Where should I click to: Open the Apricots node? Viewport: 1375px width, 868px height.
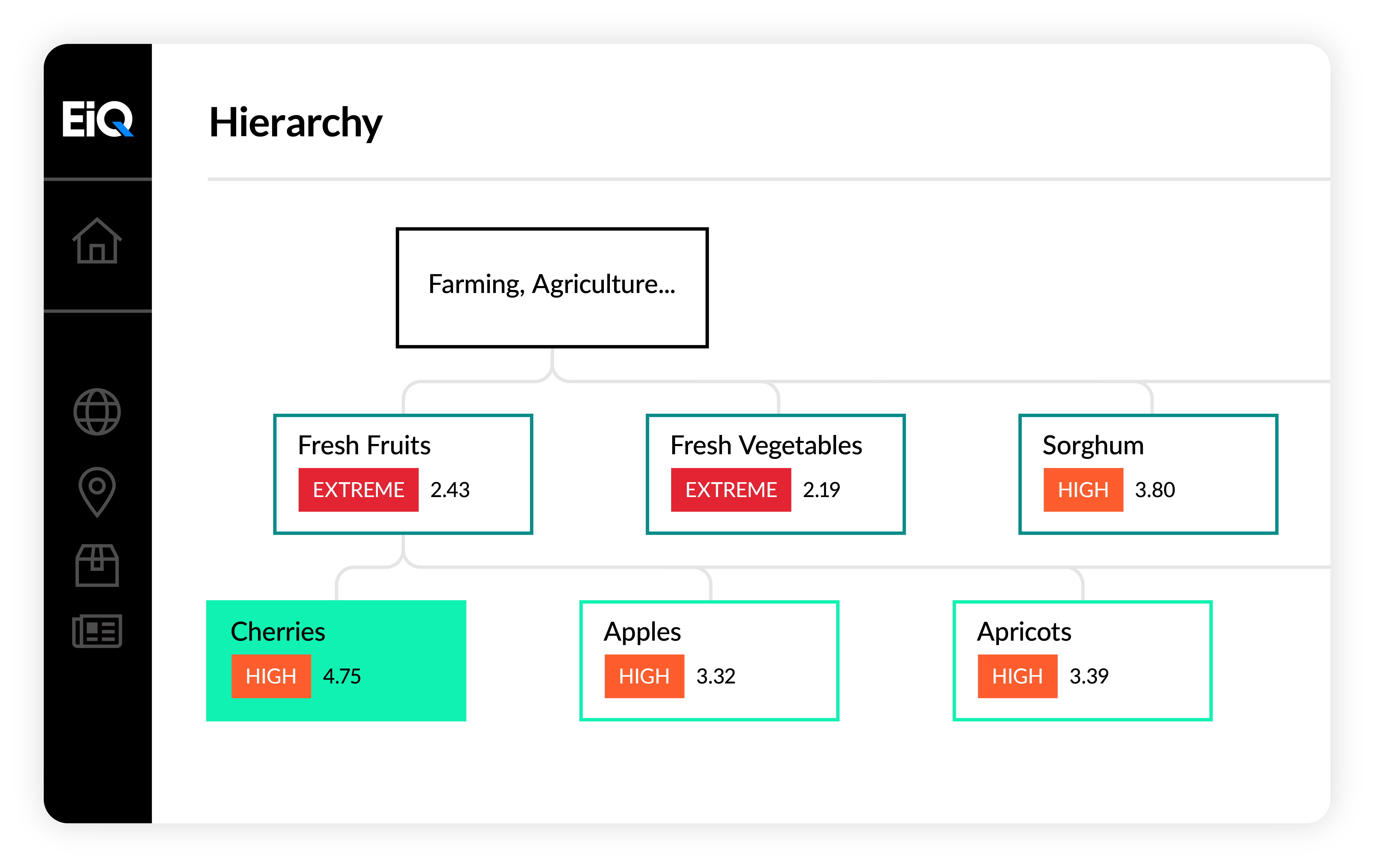point(1083,661)
